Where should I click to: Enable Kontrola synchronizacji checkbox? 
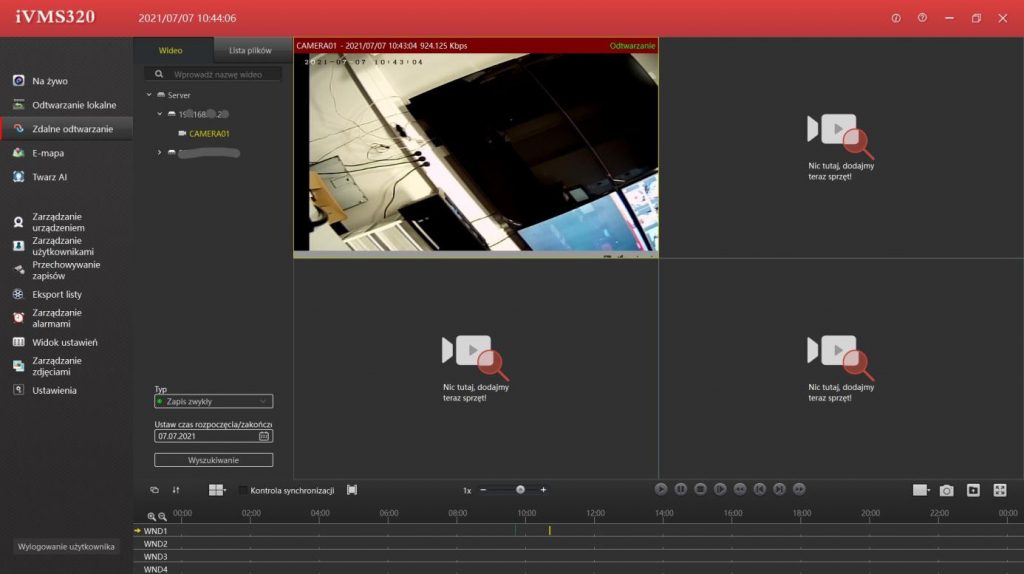pyautogui.click(x=243, y=490)
